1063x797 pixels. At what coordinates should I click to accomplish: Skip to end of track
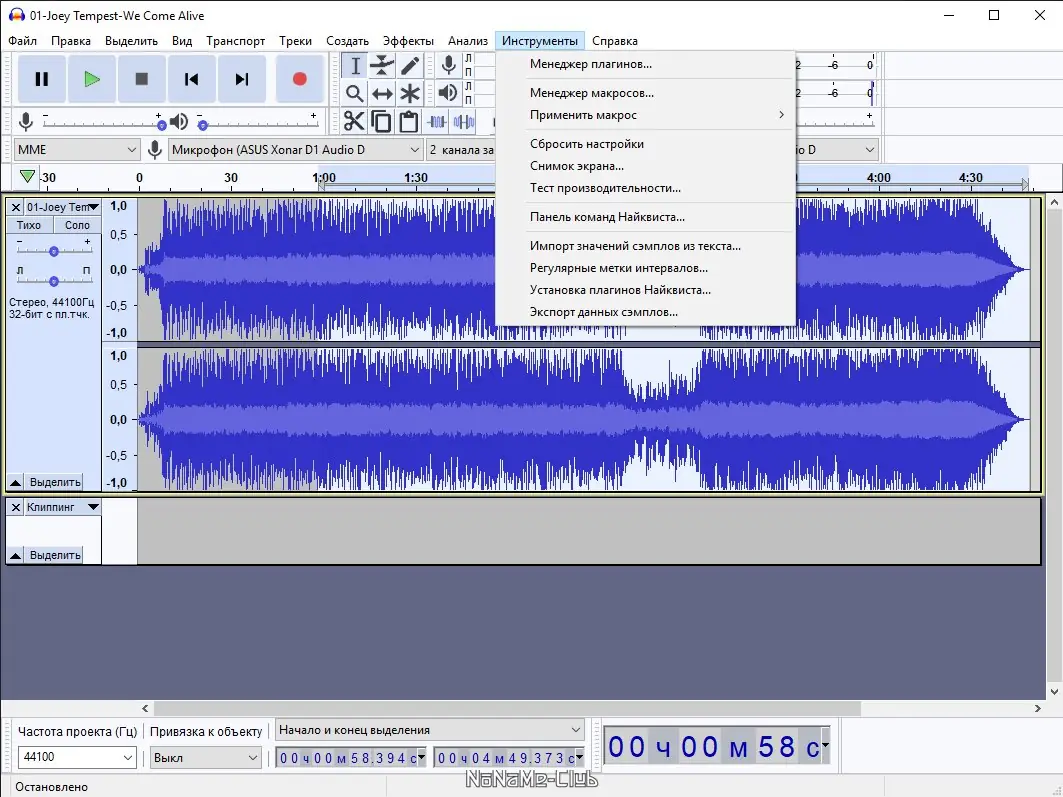pos(241,79)
